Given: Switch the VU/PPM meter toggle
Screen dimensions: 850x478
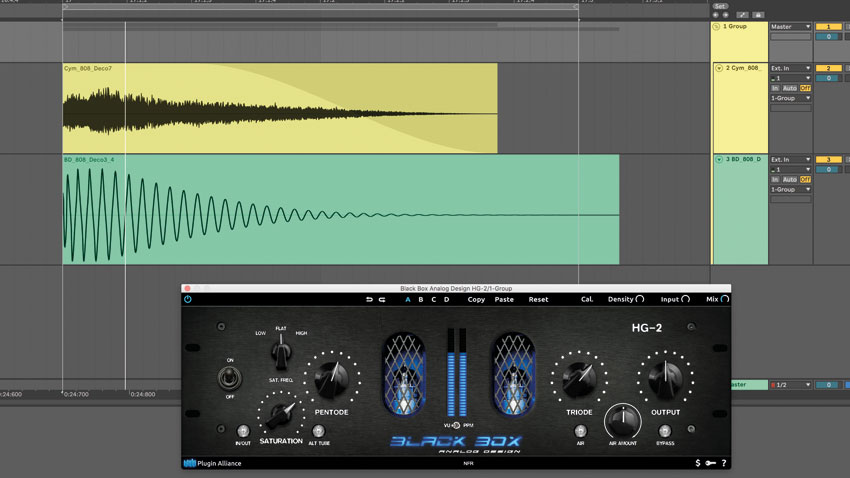Looking at the screenshot, I should coord(456,425).
